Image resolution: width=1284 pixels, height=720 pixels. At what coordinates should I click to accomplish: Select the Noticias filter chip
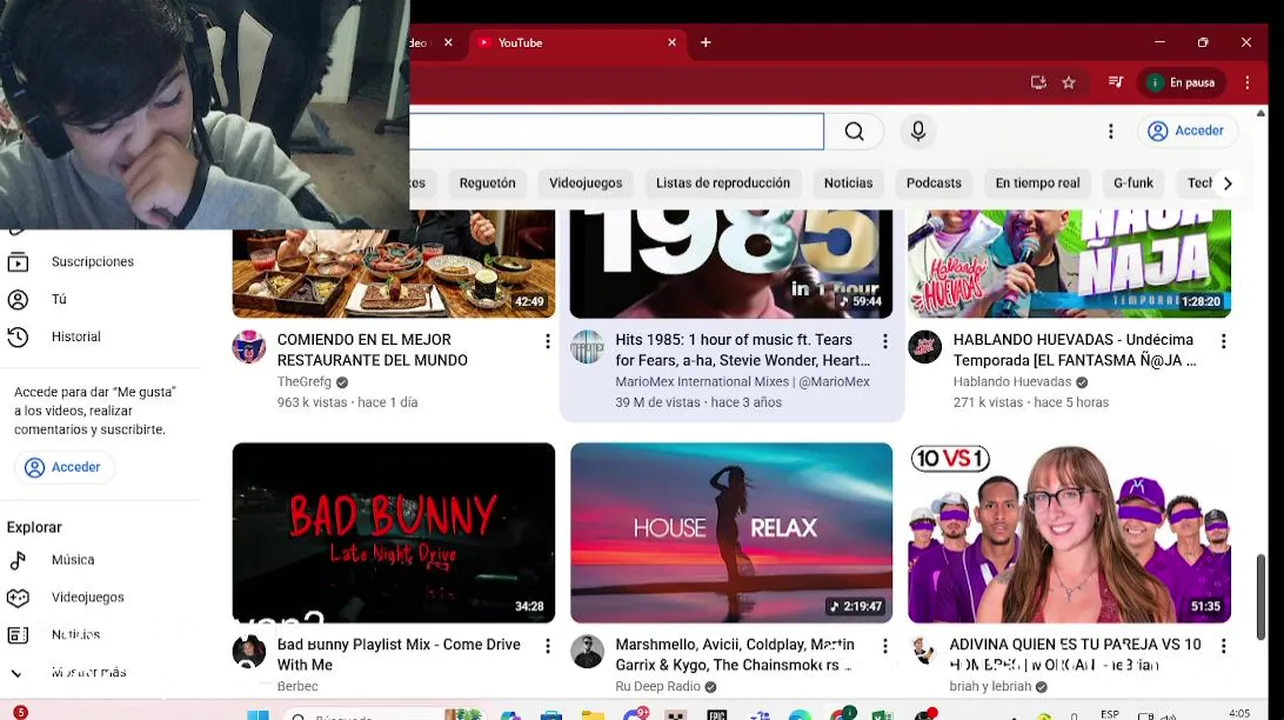point(848,183)
